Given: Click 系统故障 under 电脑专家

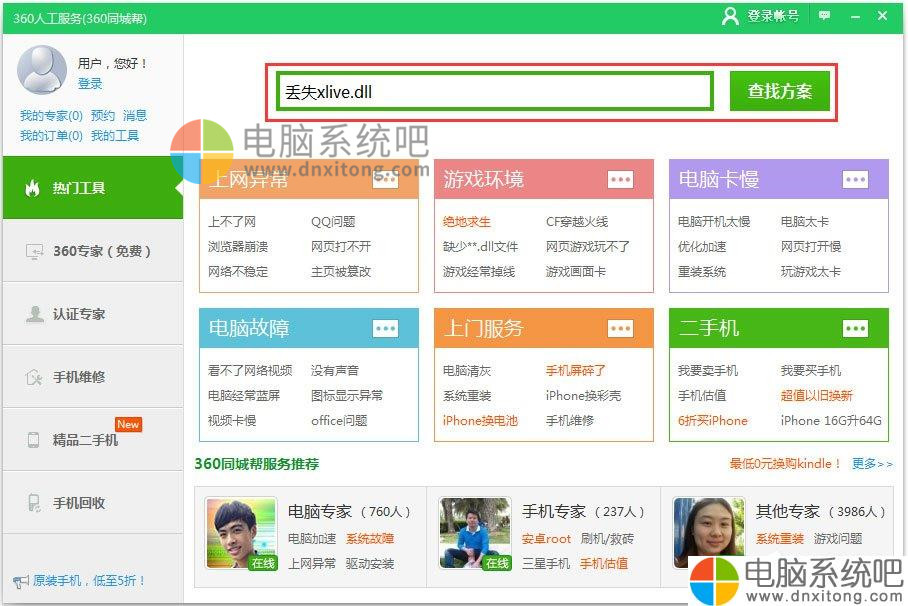Looking at the screenshot, I should pos(370,539).
